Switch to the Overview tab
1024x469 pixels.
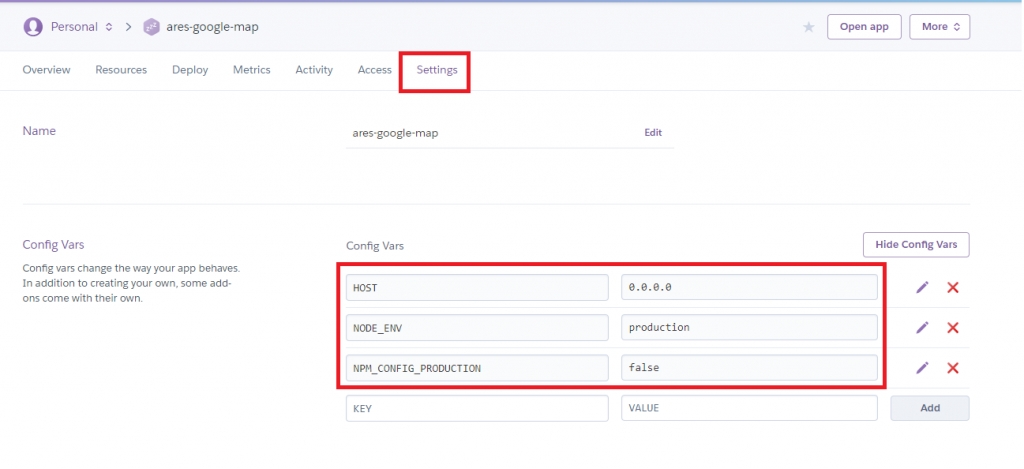tap(46, 69)
